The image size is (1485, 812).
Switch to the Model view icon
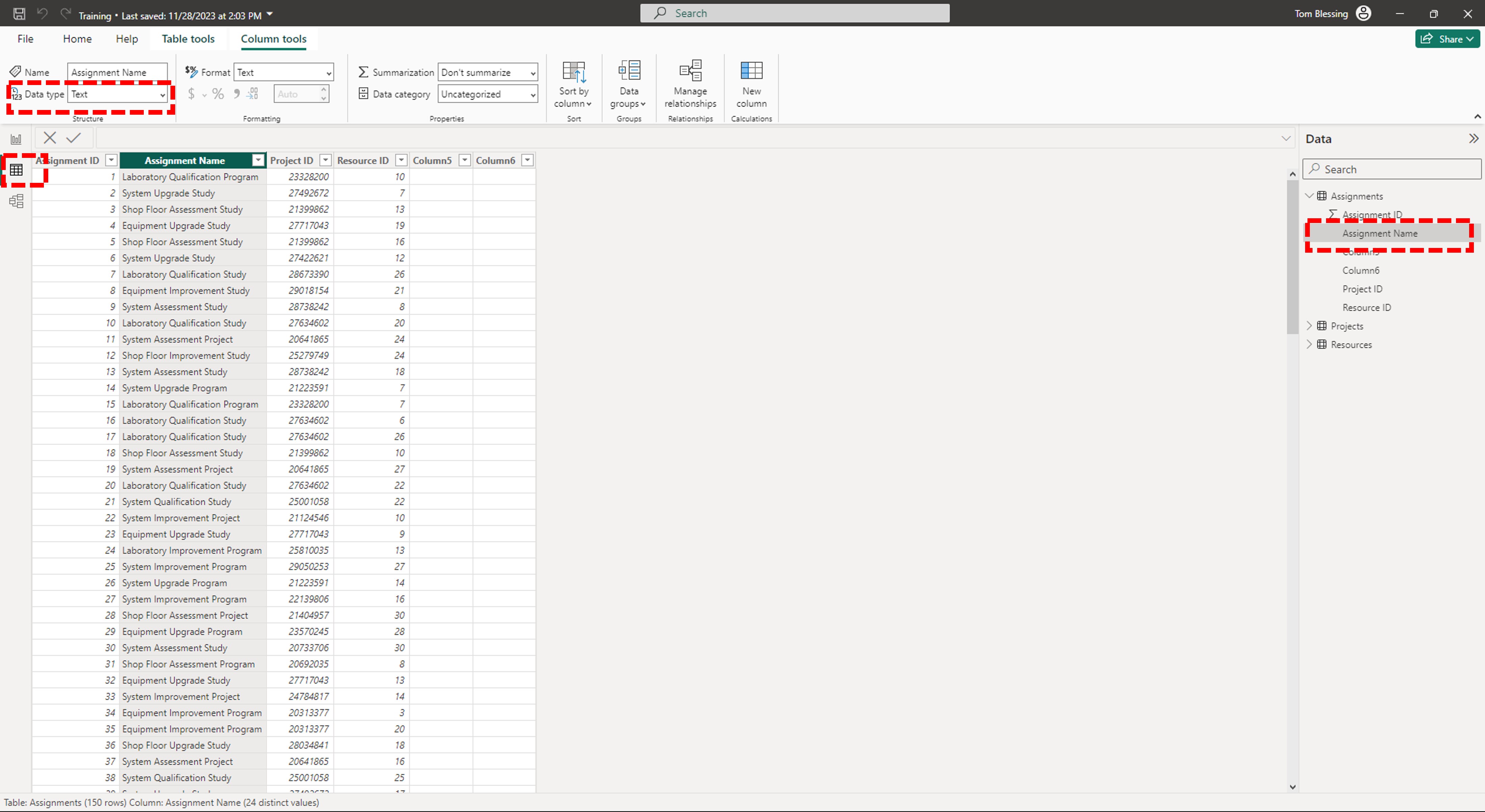tap(16, 201)
